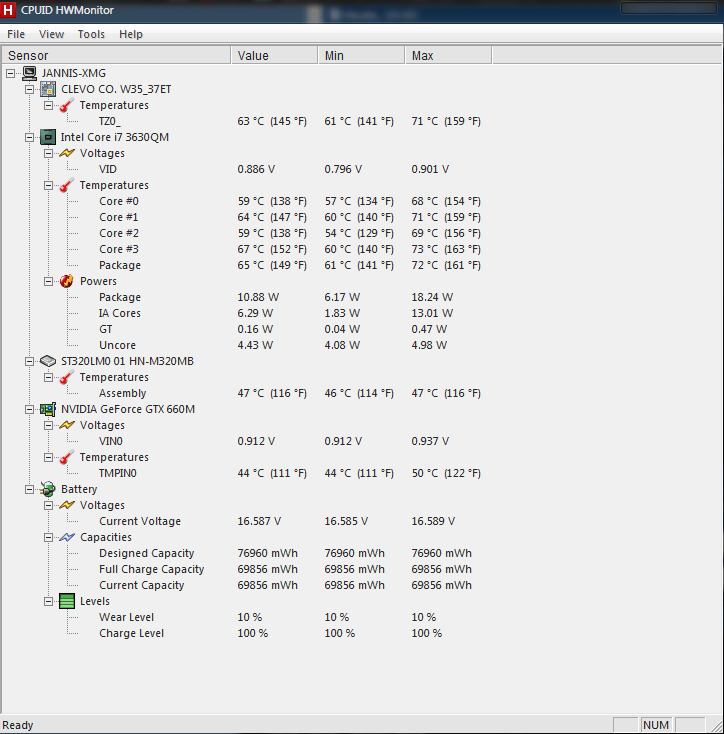The image size is (724, 734).
Task: Click the Max column header
Action: click(449, 55)
